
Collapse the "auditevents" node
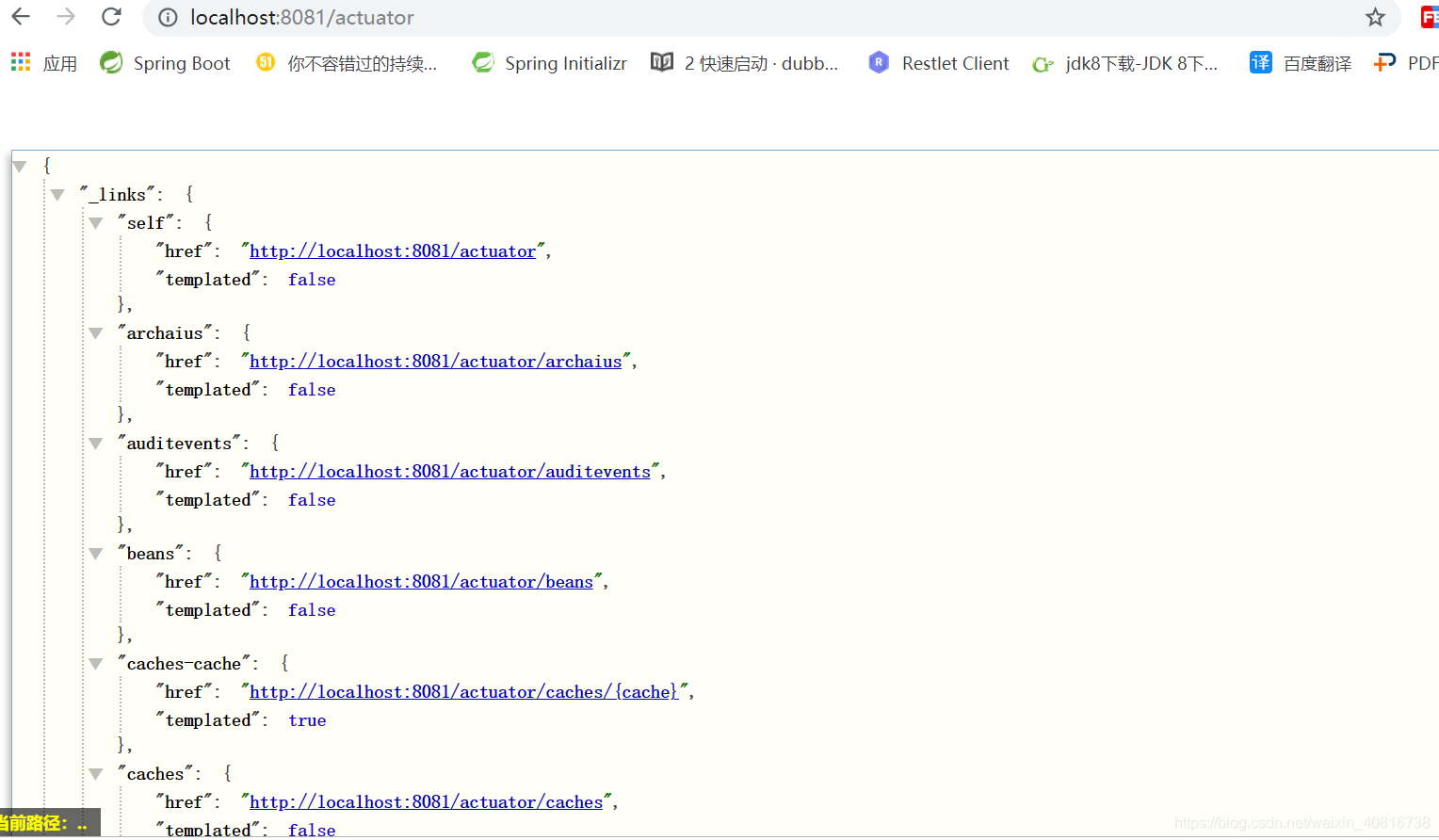95,444
